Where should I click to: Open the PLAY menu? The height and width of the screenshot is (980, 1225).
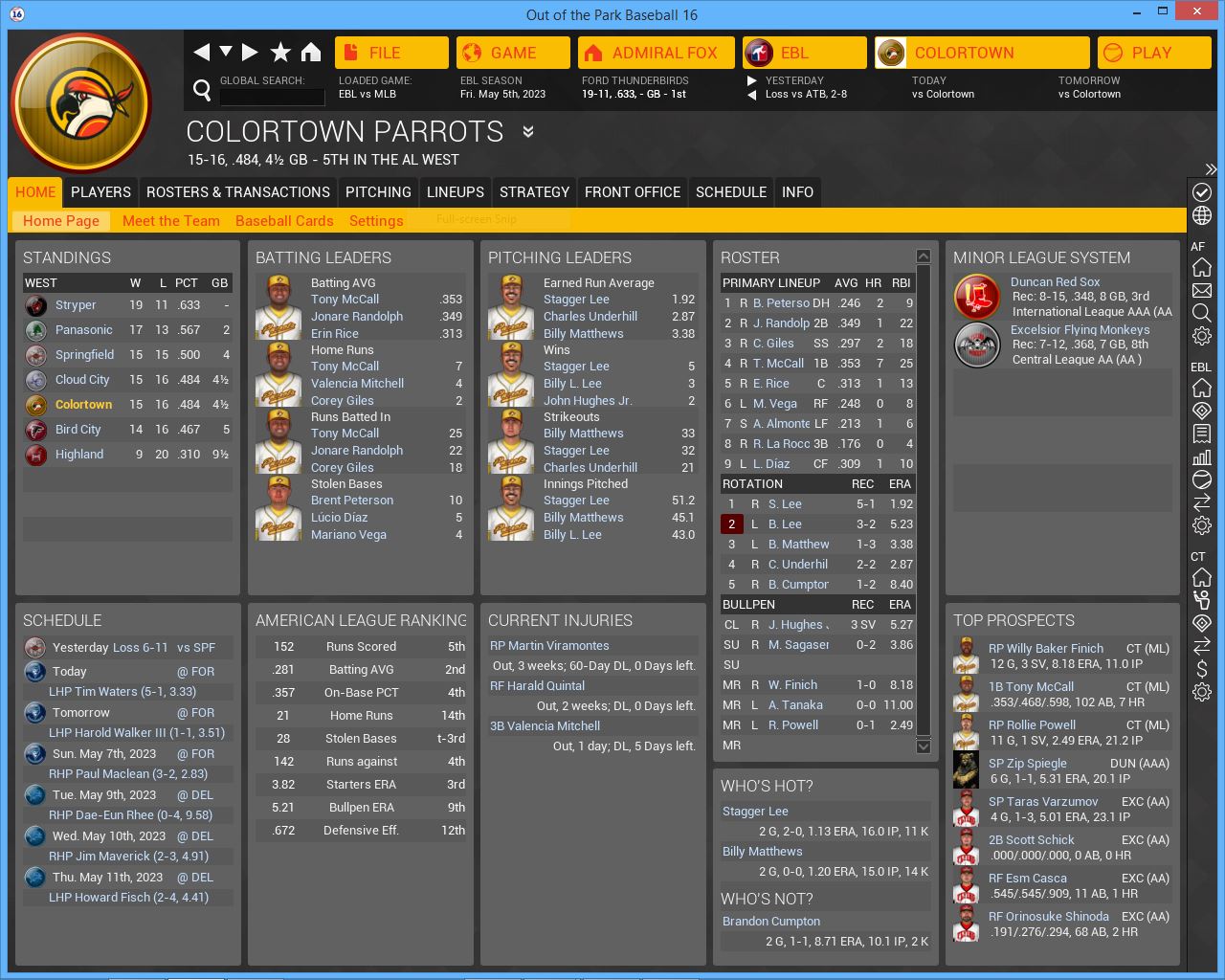coord(1154,53)
